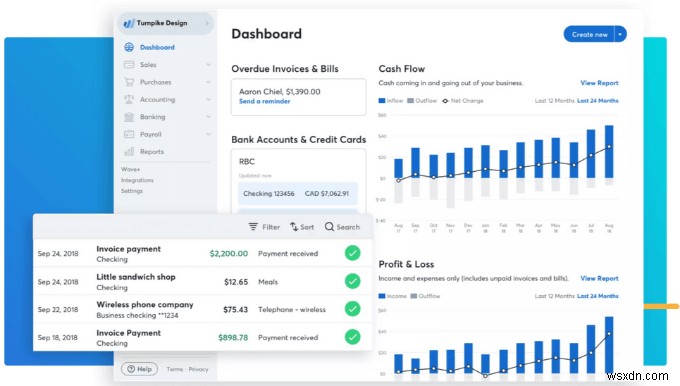Toggle the green check for Wireless phone company
Screen dimensions: 680x386
tap(353, 309)
